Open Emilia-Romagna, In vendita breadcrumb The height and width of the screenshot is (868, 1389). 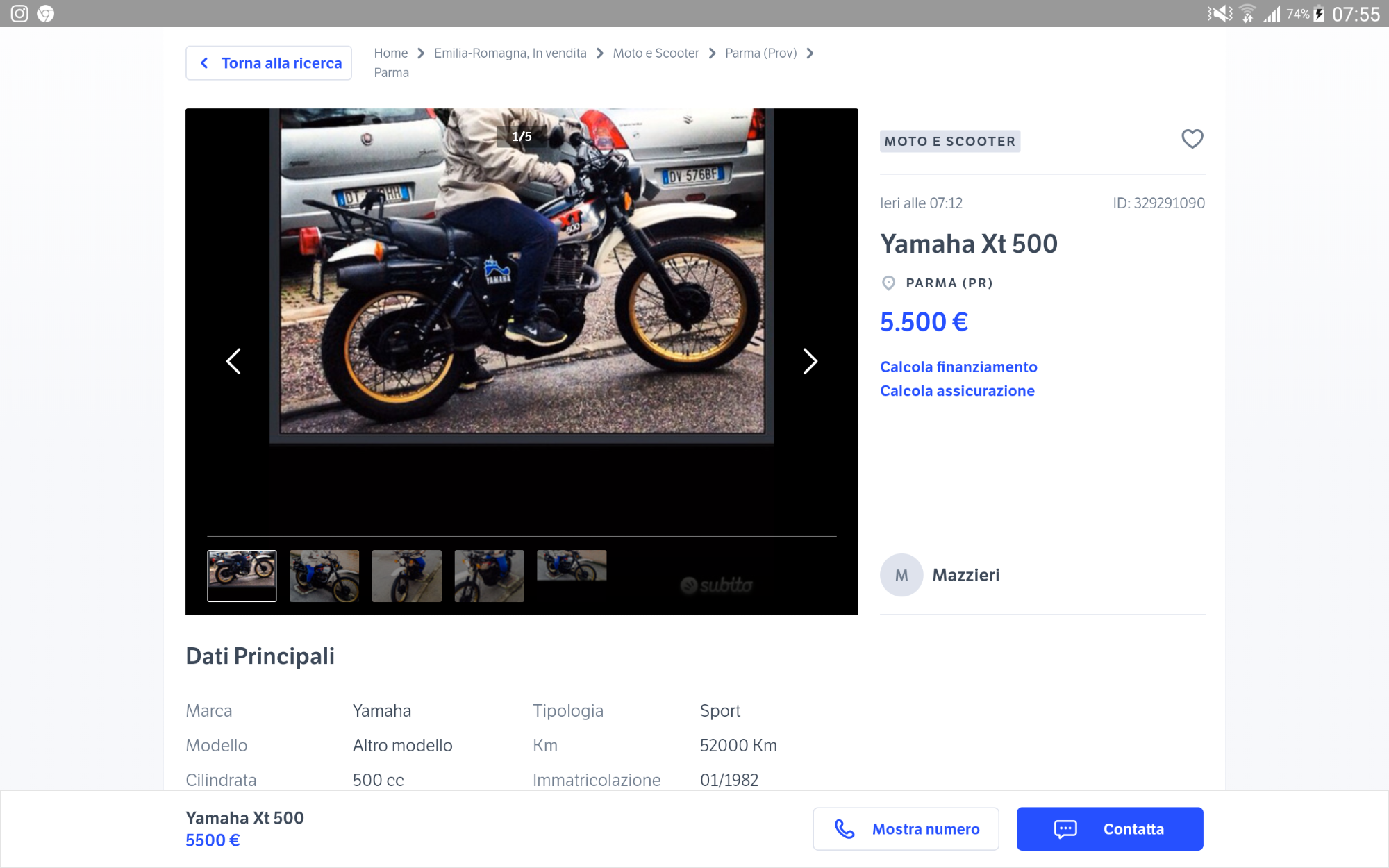510,53
